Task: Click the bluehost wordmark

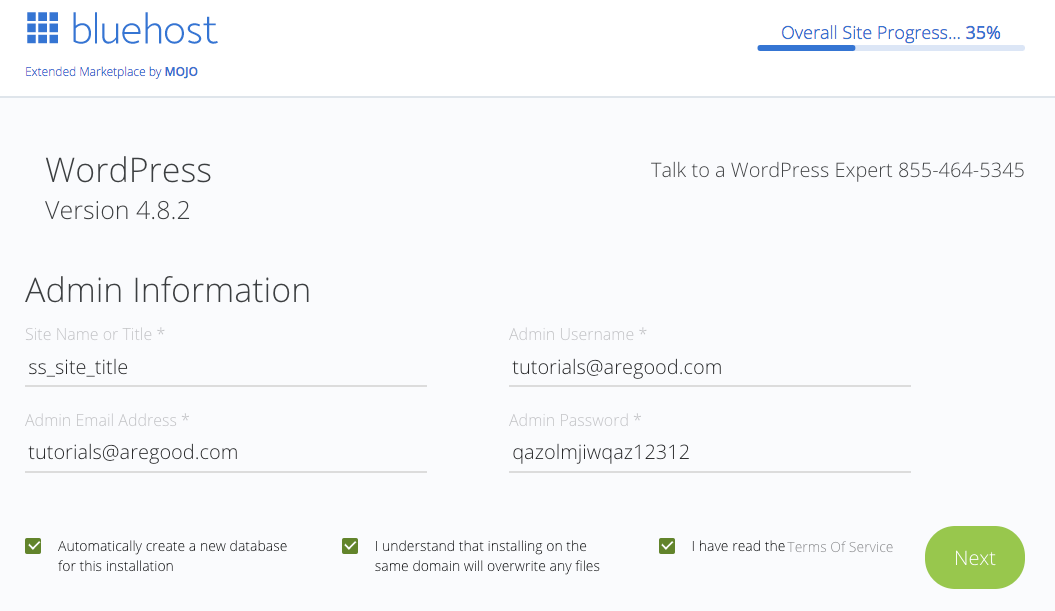Action: [x=145, y=30]
